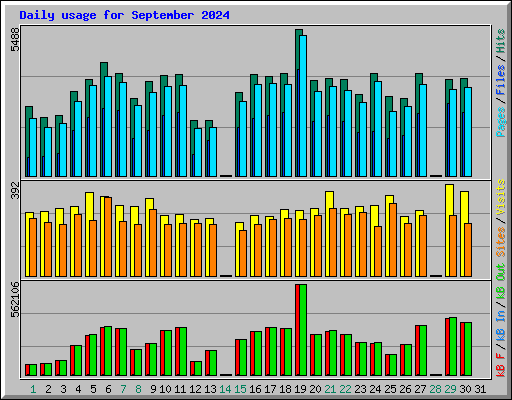Click day 22 on the x-axis
Screen dimensions: 512x400
click(x=345, y=389)
